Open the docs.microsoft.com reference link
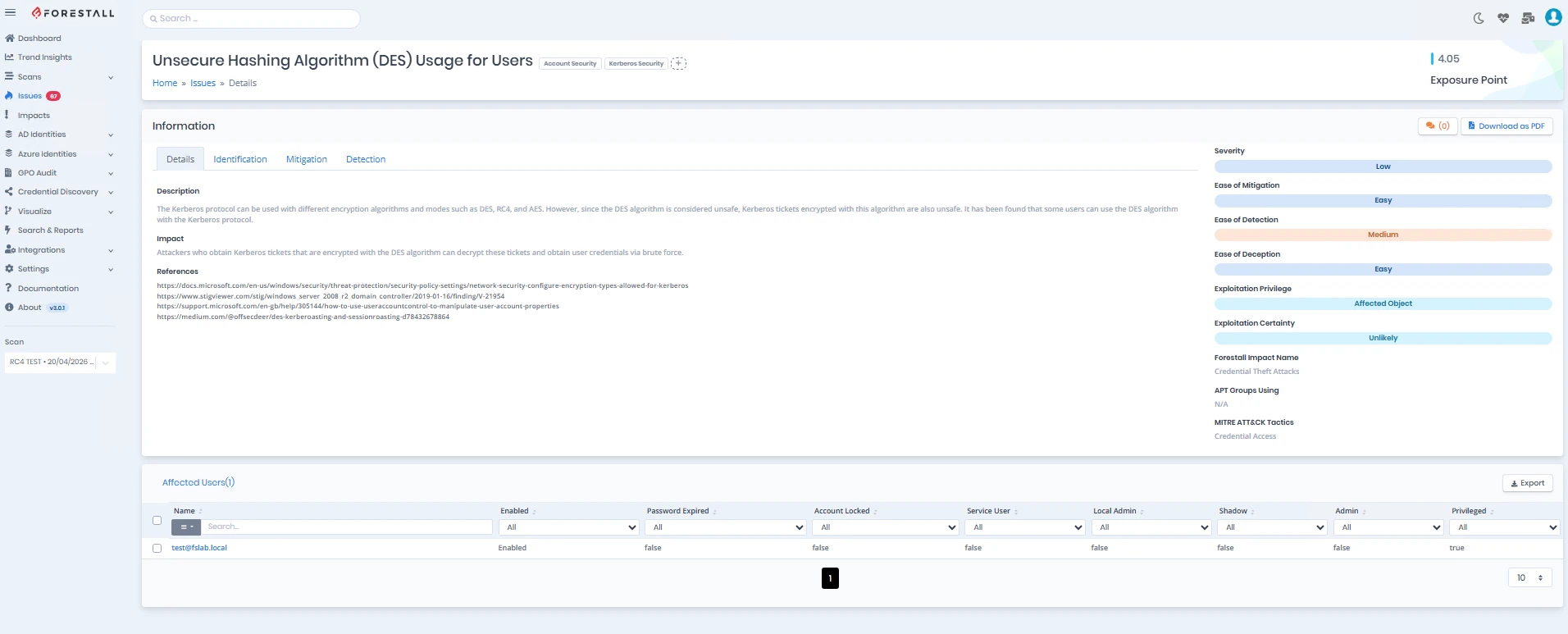 click(x=422, y=285)
